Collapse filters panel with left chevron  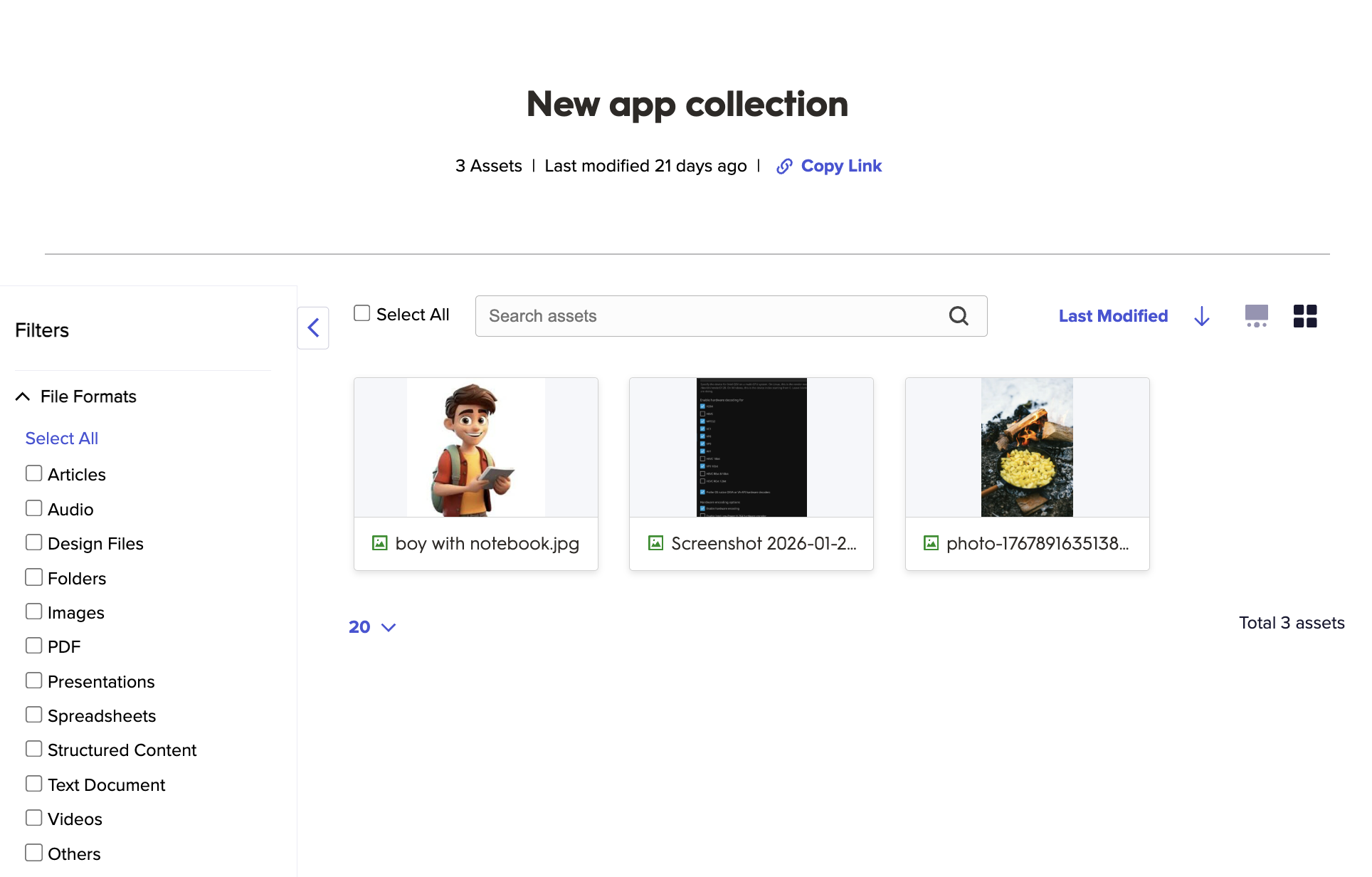click(313, 328)
